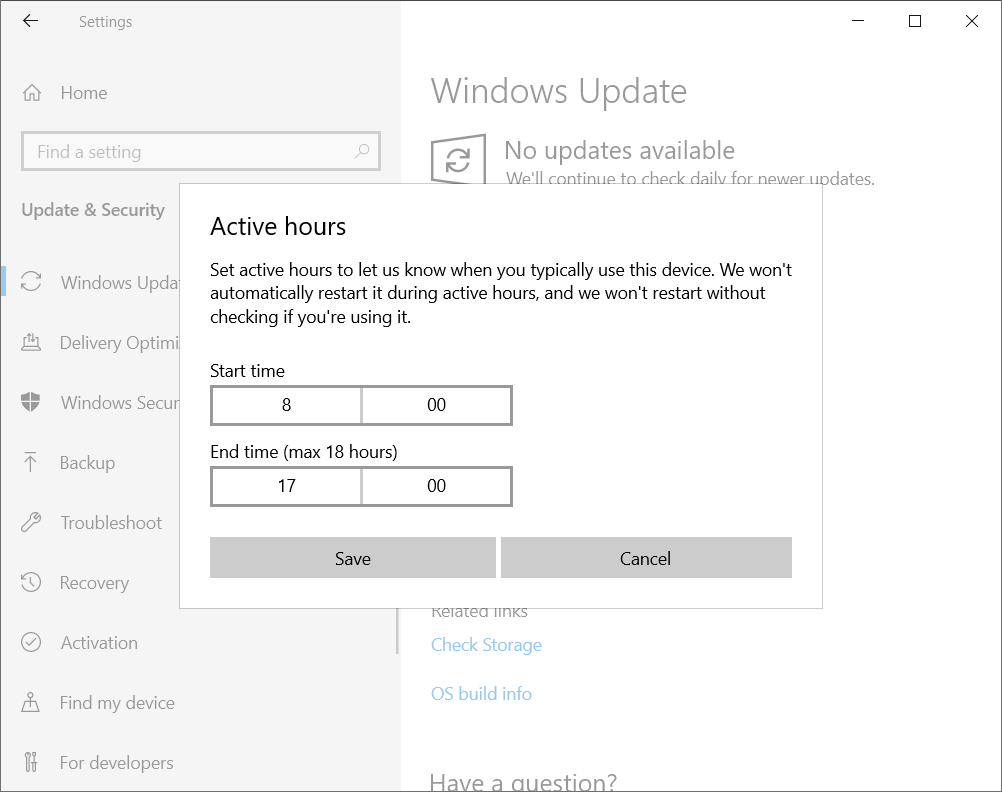Image resolution: width=1002 pixels, height=792 pixels.
Task: Open the Start time hour selector
Action: [286, 405]
